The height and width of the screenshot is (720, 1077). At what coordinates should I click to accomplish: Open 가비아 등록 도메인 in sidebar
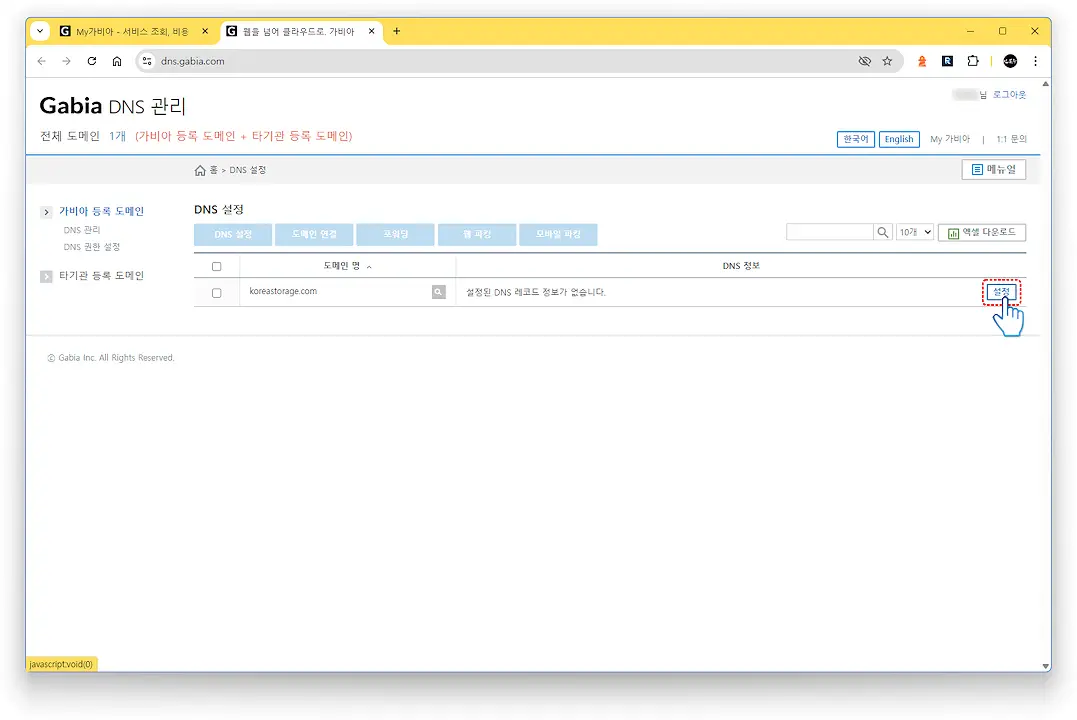pos(102,211)
